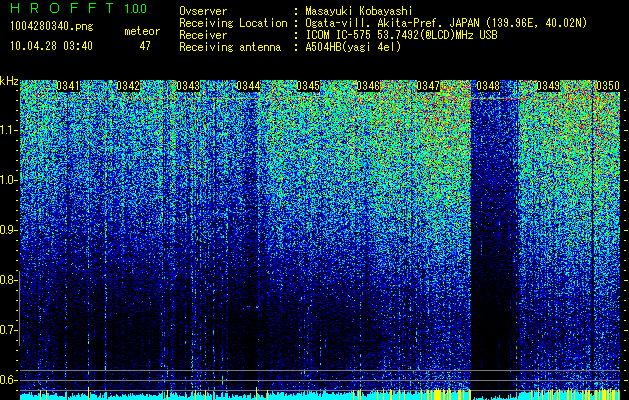Click the kHz axis unit label
629x400 pixels.
click(9, 81)
